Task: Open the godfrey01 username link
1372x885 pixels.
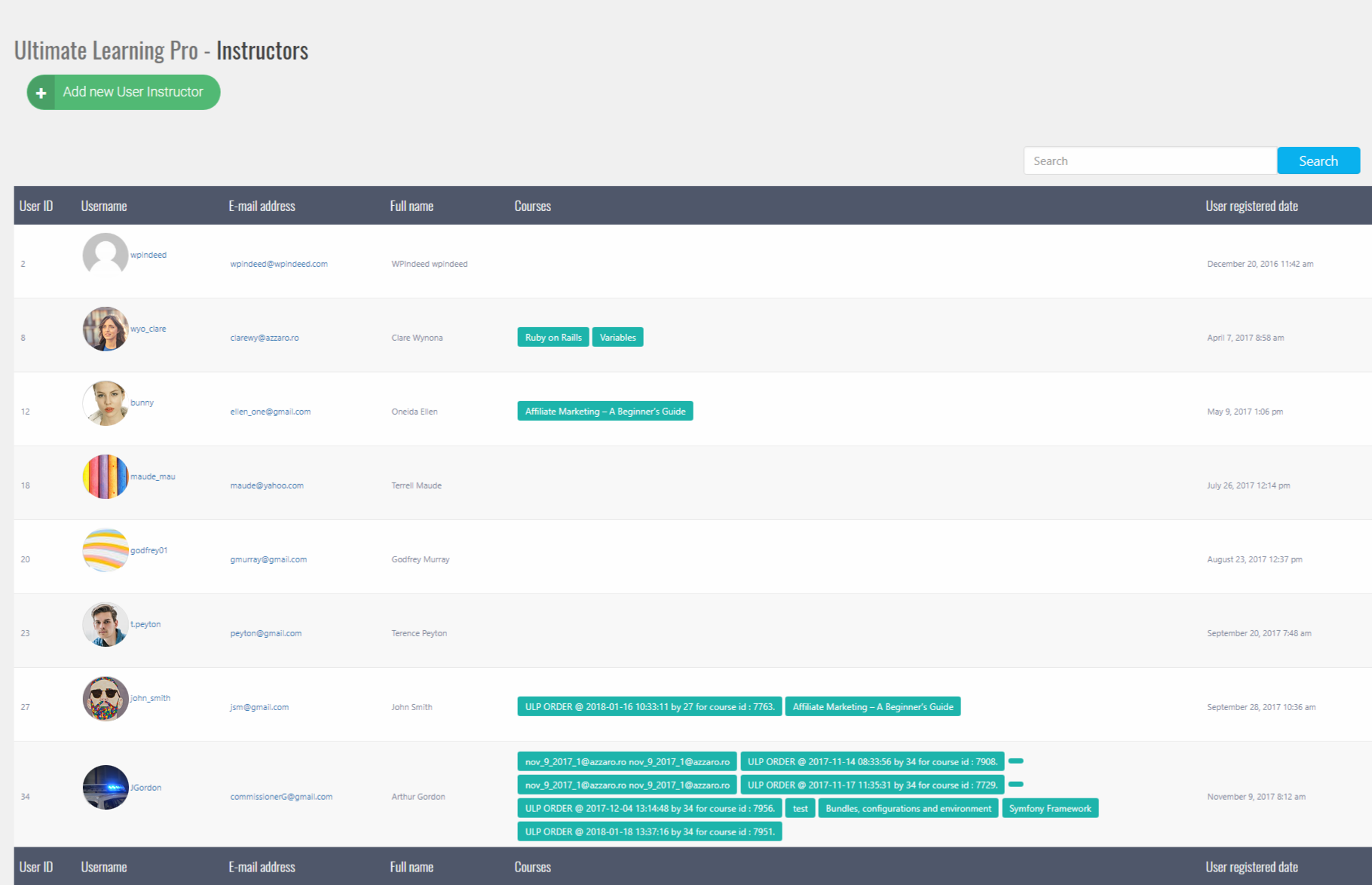Action: (149, 550)
